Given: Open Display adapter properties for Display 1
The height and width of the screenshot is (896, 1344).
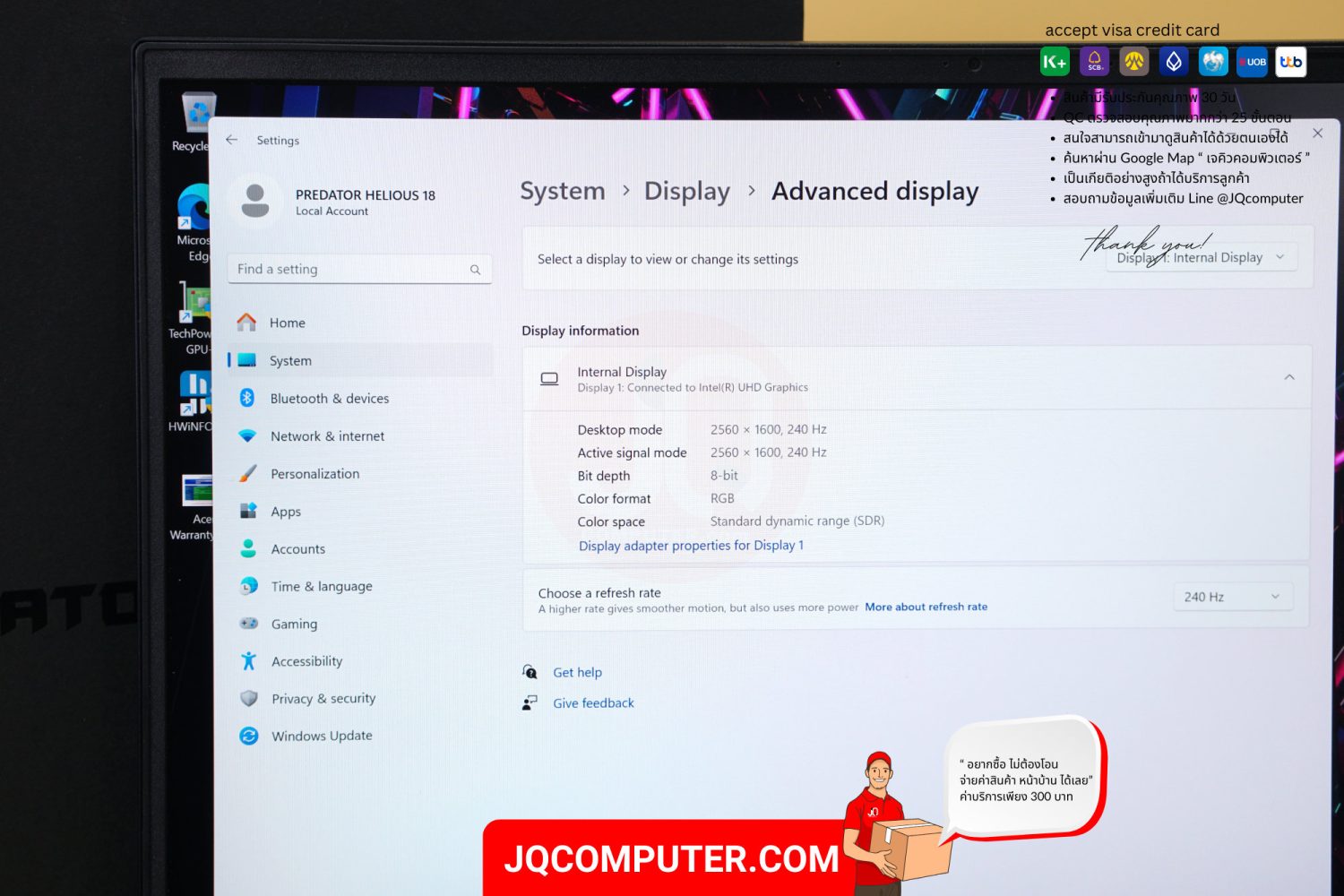Looking at the screenshot, I should [x=691, y=545].
